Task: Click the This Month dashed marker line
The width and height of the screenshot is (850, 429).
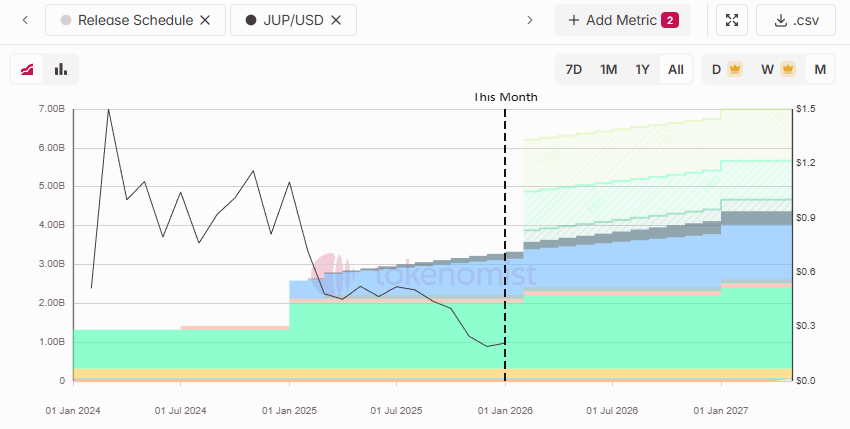Action: (x=505, y=200)
